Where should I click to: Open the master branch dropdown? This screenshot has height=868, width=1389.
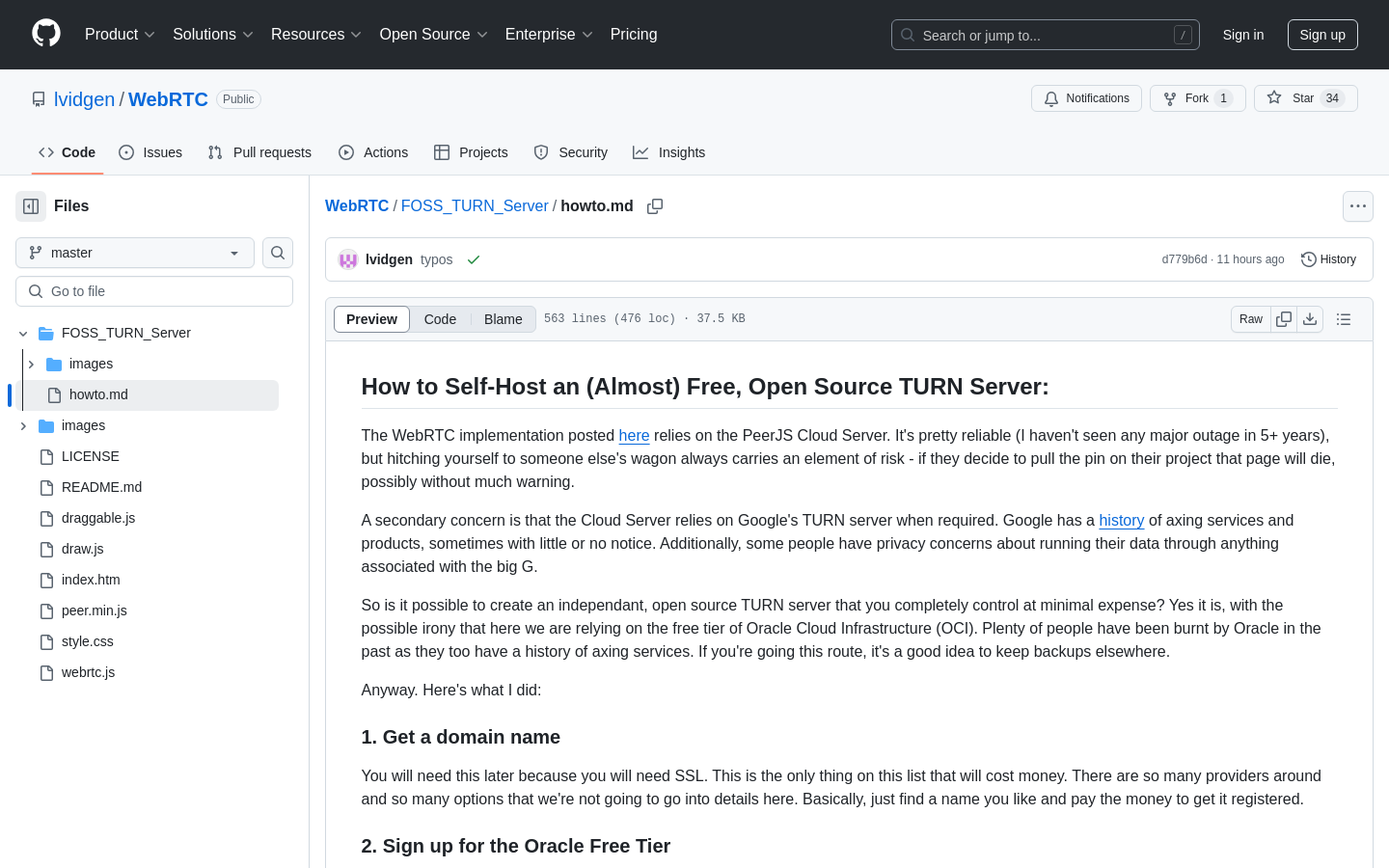(x=135, y=253)
